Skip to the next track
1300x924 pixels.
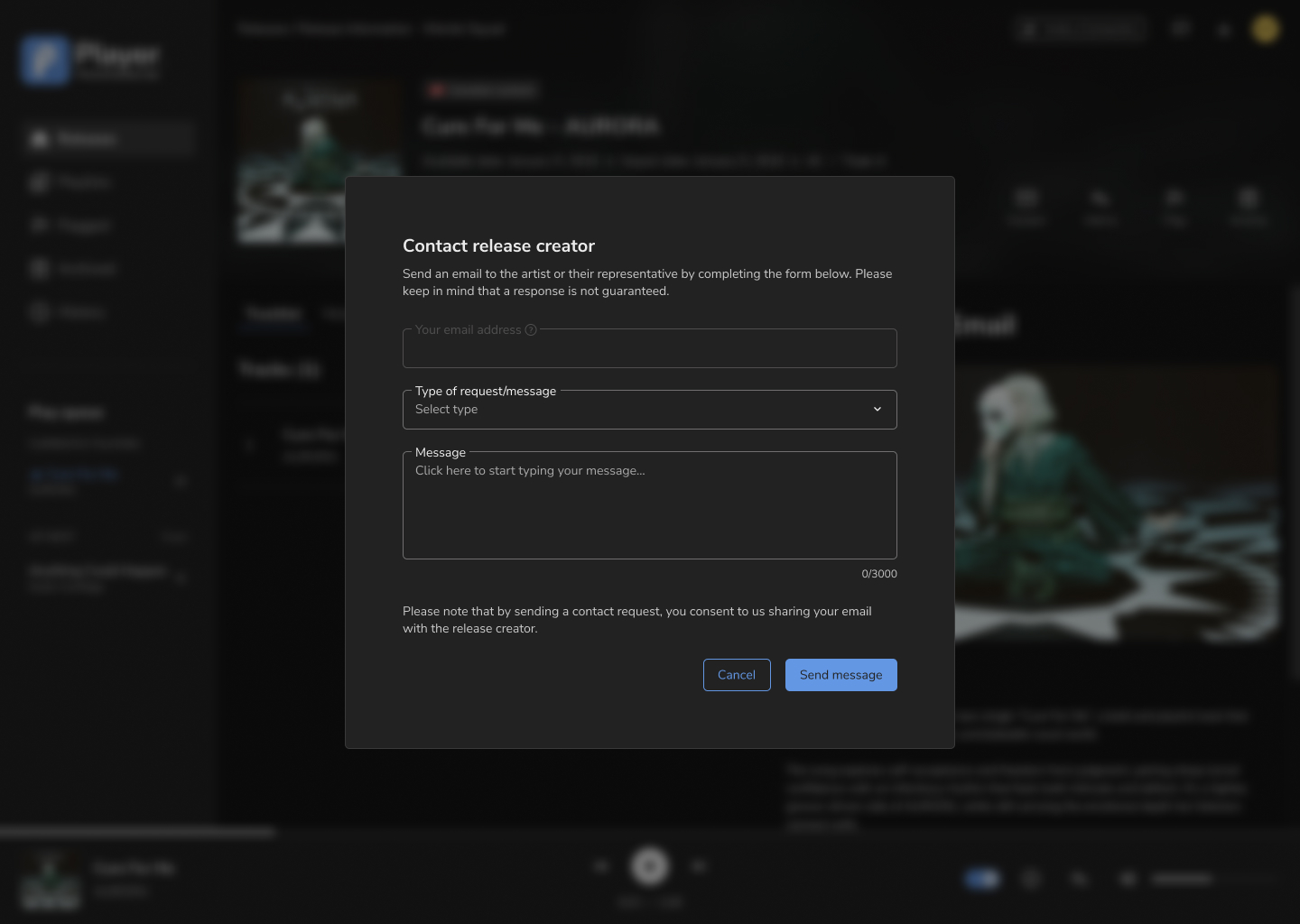(698, 866)
